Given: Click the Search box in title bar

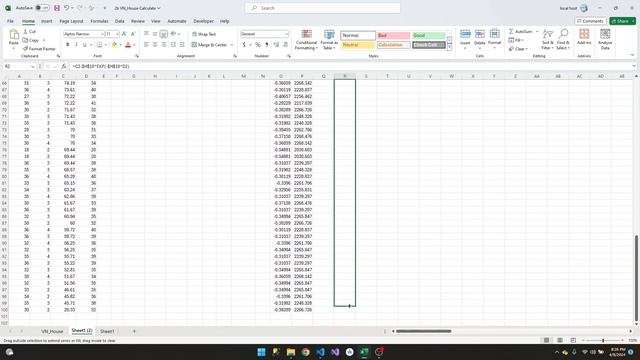Looking at the screenshot, I should tap(323, 8).
